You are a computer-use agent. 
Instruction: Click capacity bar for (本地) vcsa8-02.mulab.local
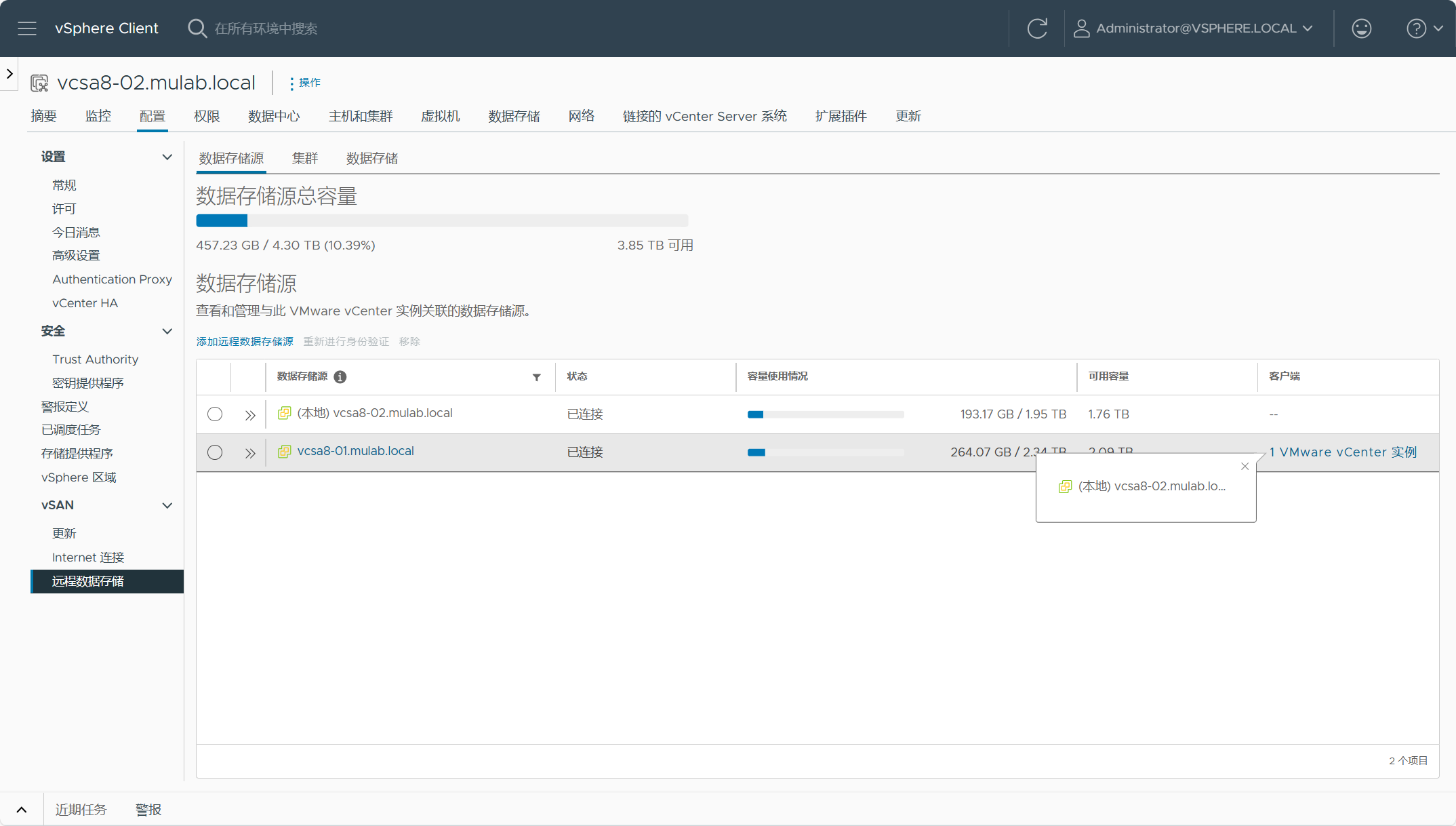826,414
